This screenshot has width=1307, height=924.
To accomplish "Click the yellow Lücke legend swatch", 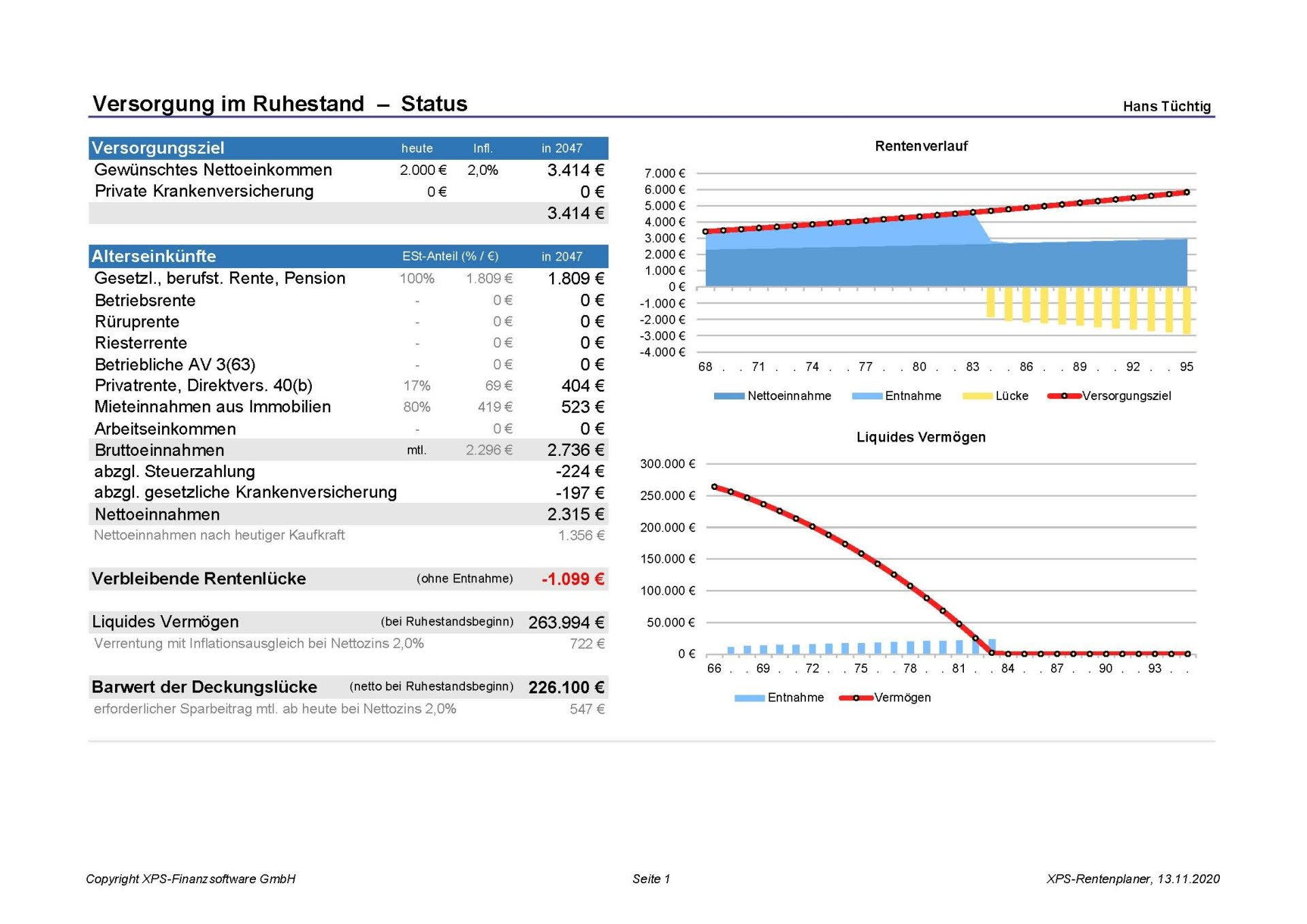I will click(x=977, y=396).
